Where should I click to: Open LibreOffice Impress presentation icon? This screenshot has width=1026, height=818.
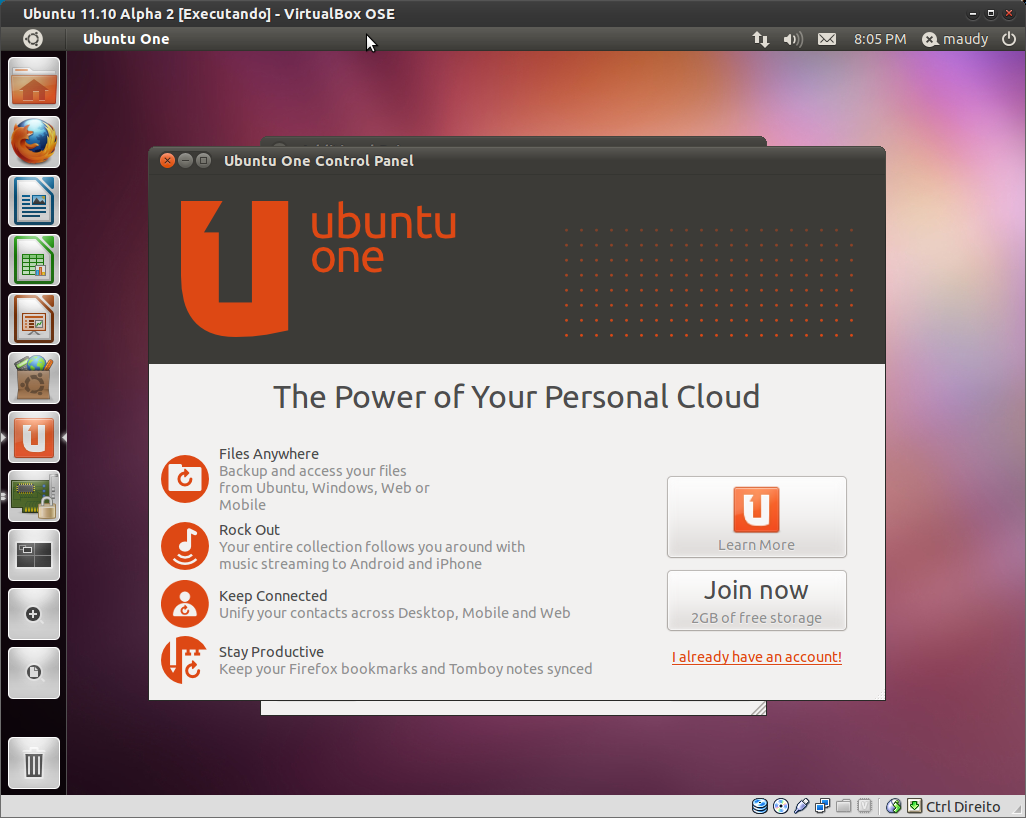(34, 319)
